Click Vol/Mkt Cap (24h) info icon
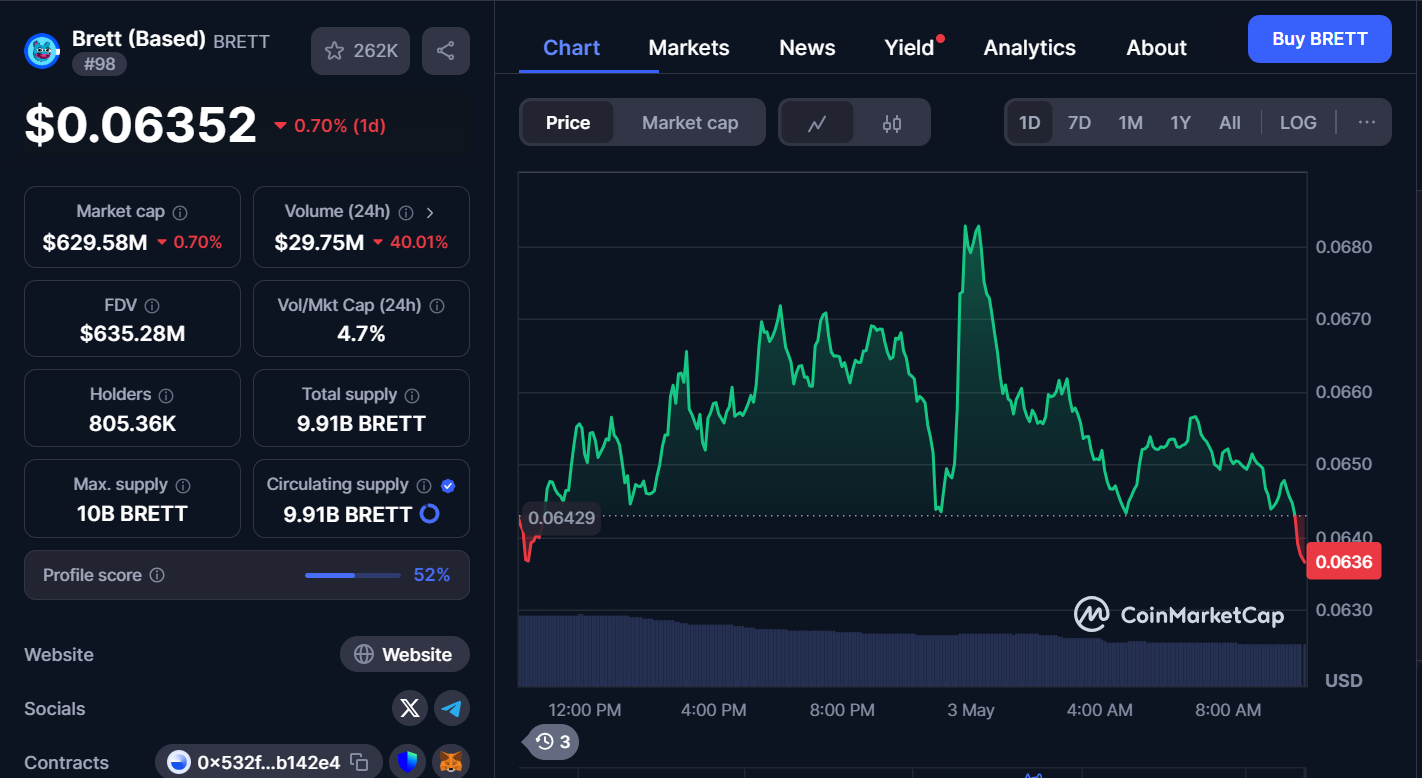The image size is (1422, 778). (437, 306)
